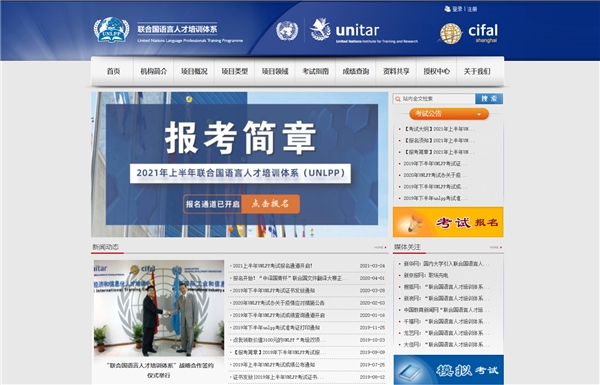Click the 点击报名 orange button

click(270, 204)
